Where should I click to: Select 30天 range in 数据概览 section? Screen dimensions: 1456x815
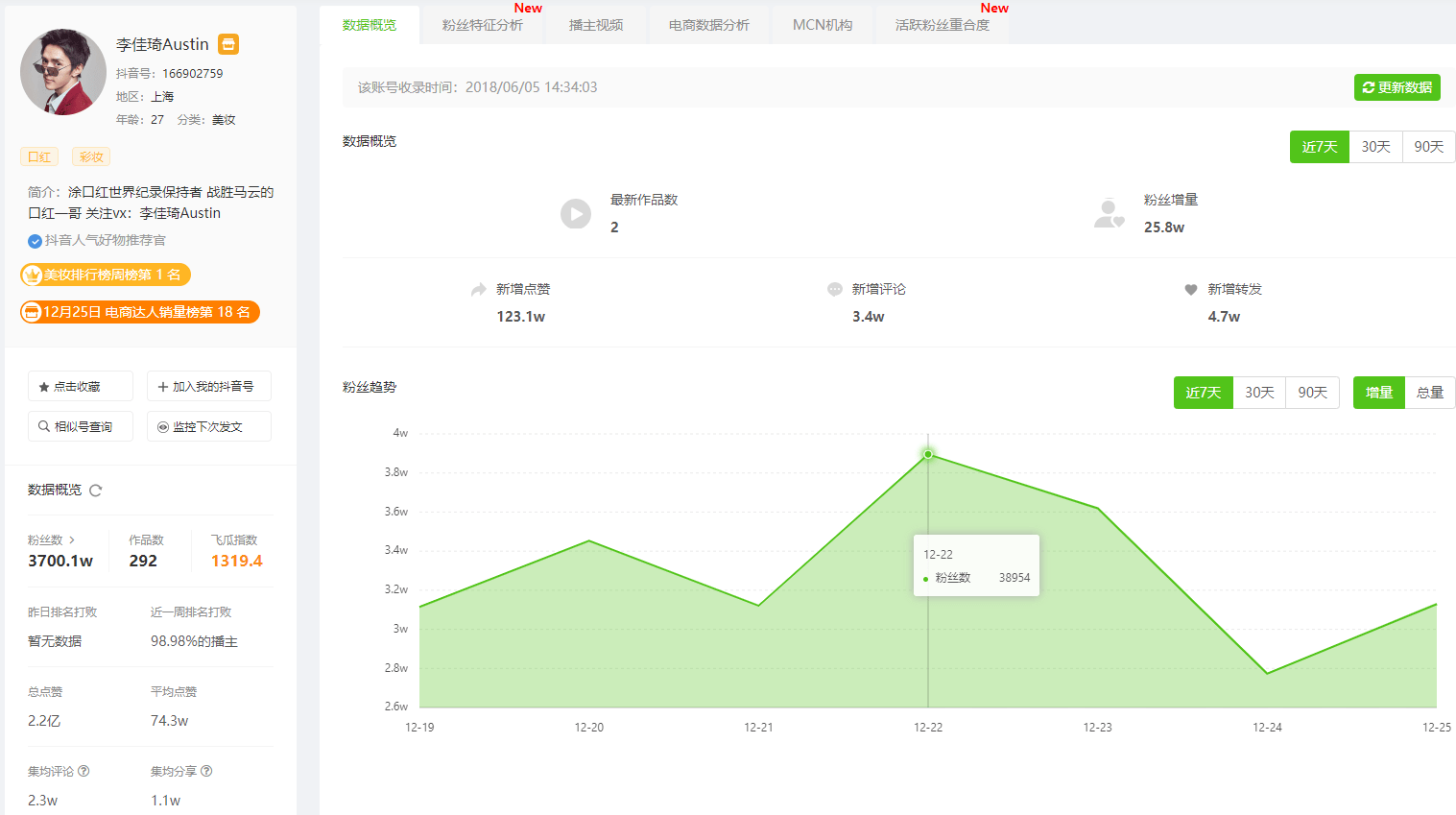click(1375, 147)
